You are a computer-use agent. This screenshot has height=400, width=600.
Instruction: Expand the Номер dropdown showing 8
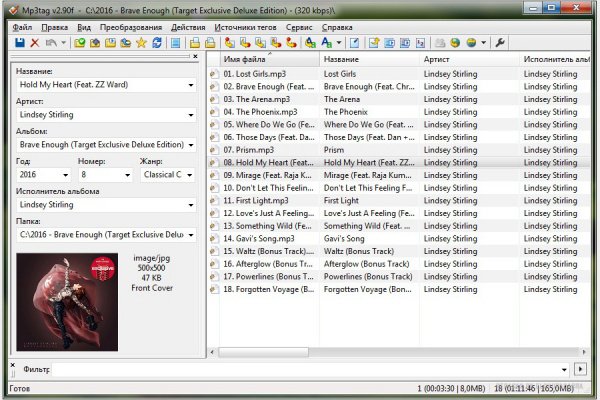click(x=127, y=175)
